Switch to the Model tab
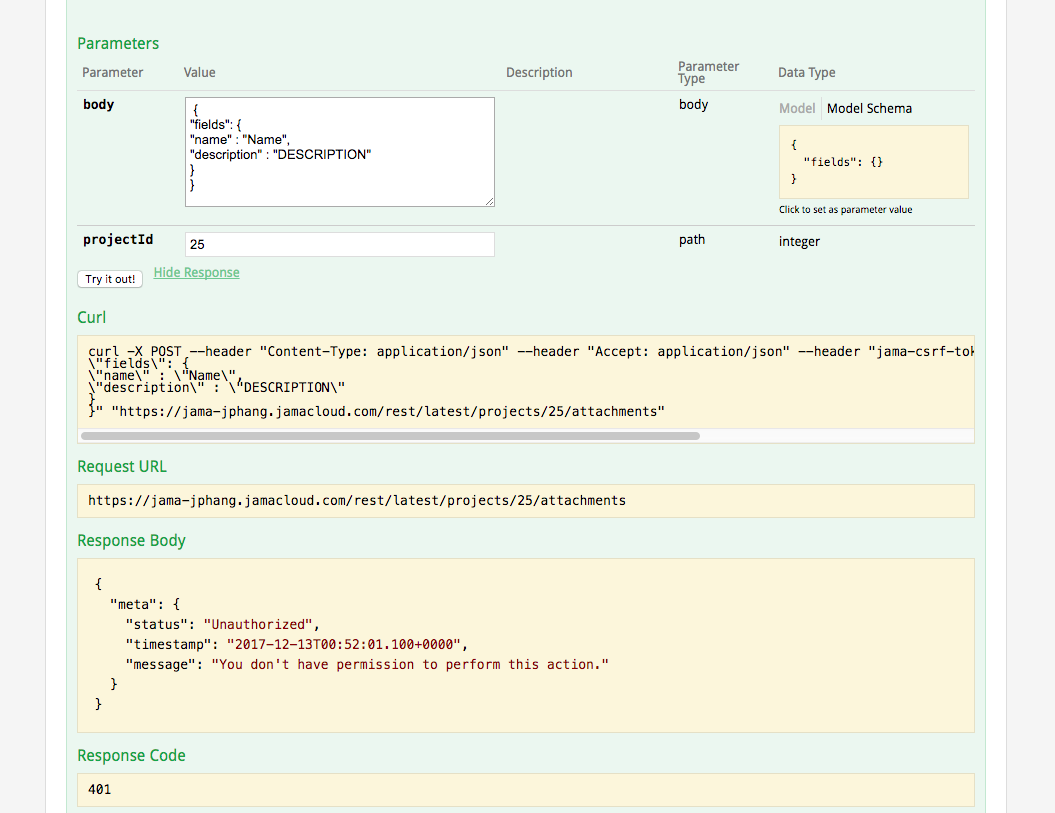The image size is (1055, 813). (x=797, y=108)
